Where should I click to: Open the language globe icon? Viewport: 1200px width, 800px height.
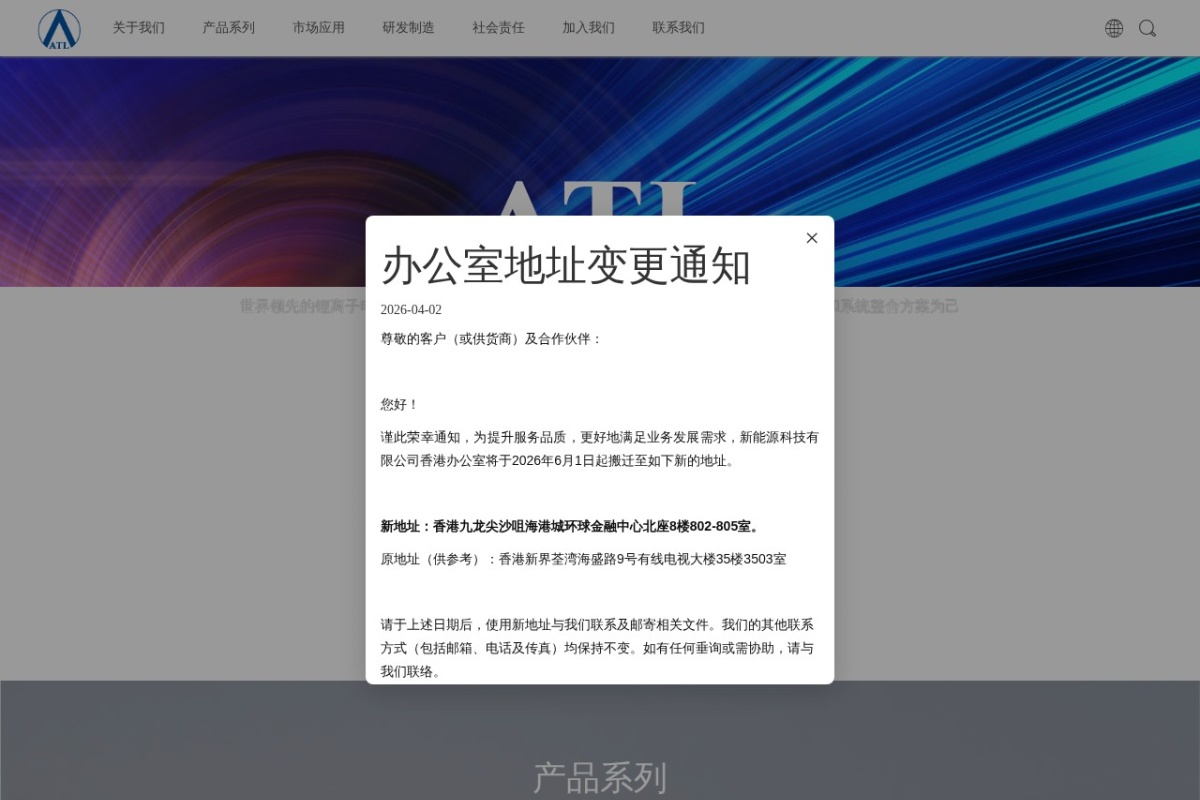tap(1114, 28)
